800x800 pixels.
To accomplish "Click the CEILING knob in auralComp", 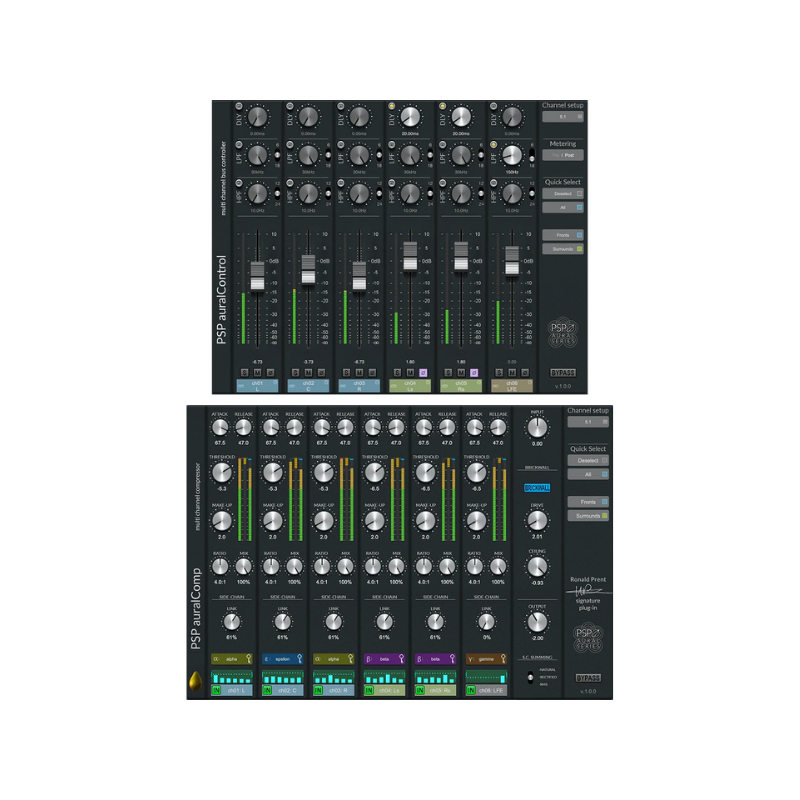I will (x=537, y=566).
